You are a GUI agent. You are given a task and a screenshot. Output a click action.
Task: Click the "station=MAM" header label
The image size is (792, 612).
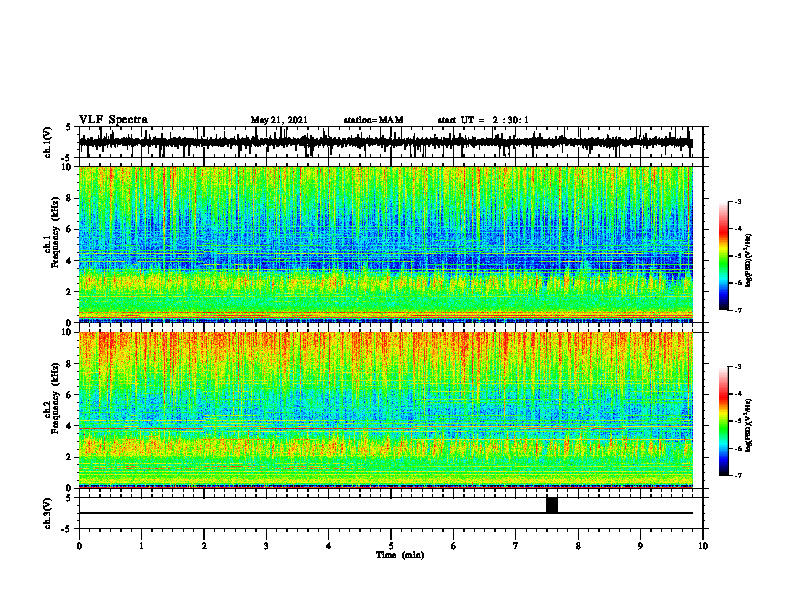[x=373, y=120]
